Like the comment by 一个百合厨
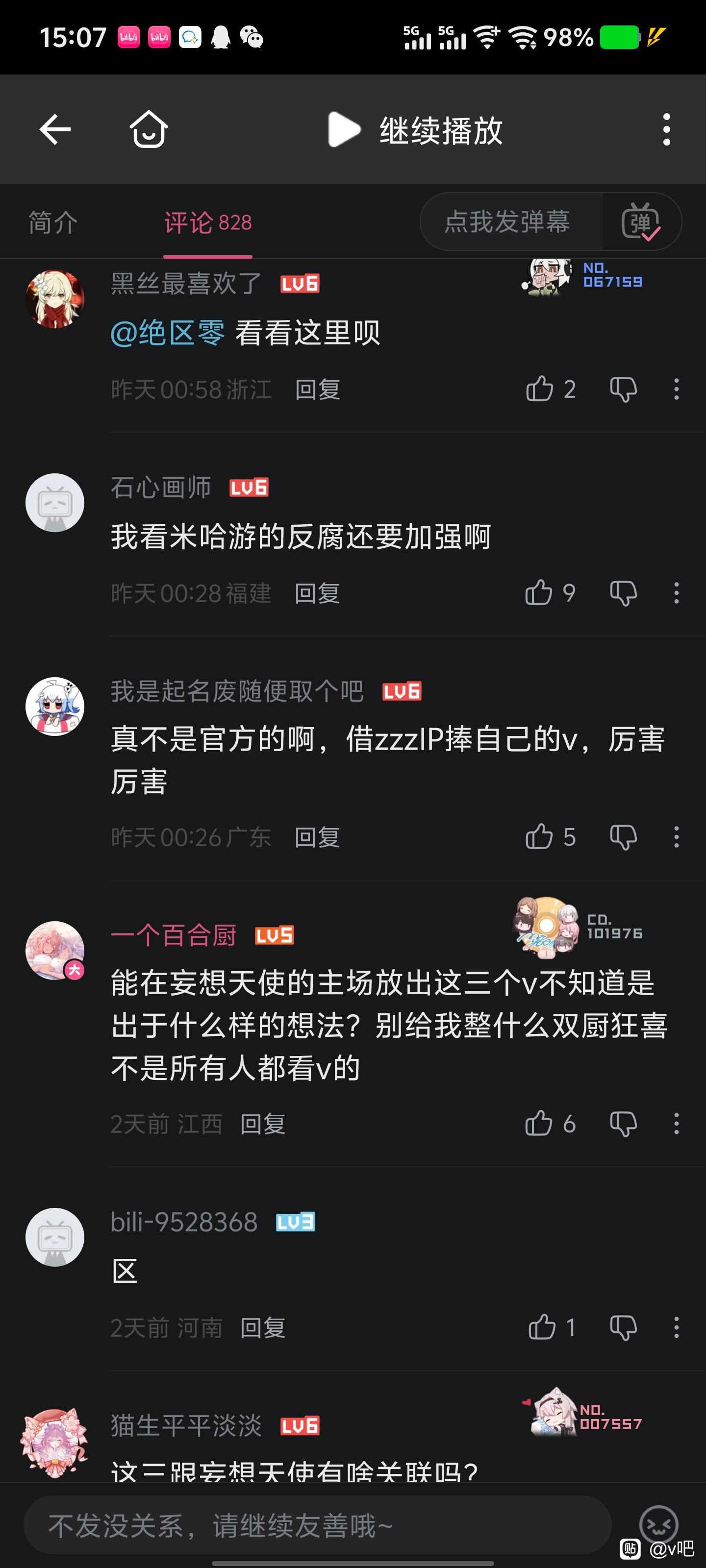Viewport: 706px width, 1568px height. [538, 1124]
